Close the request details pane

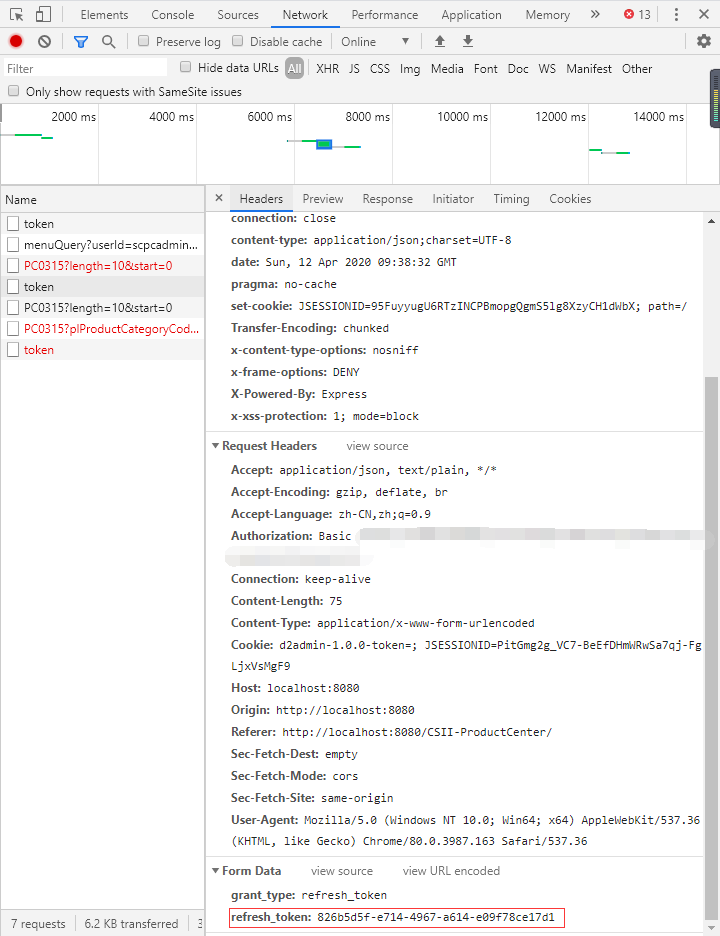(219, 198)
